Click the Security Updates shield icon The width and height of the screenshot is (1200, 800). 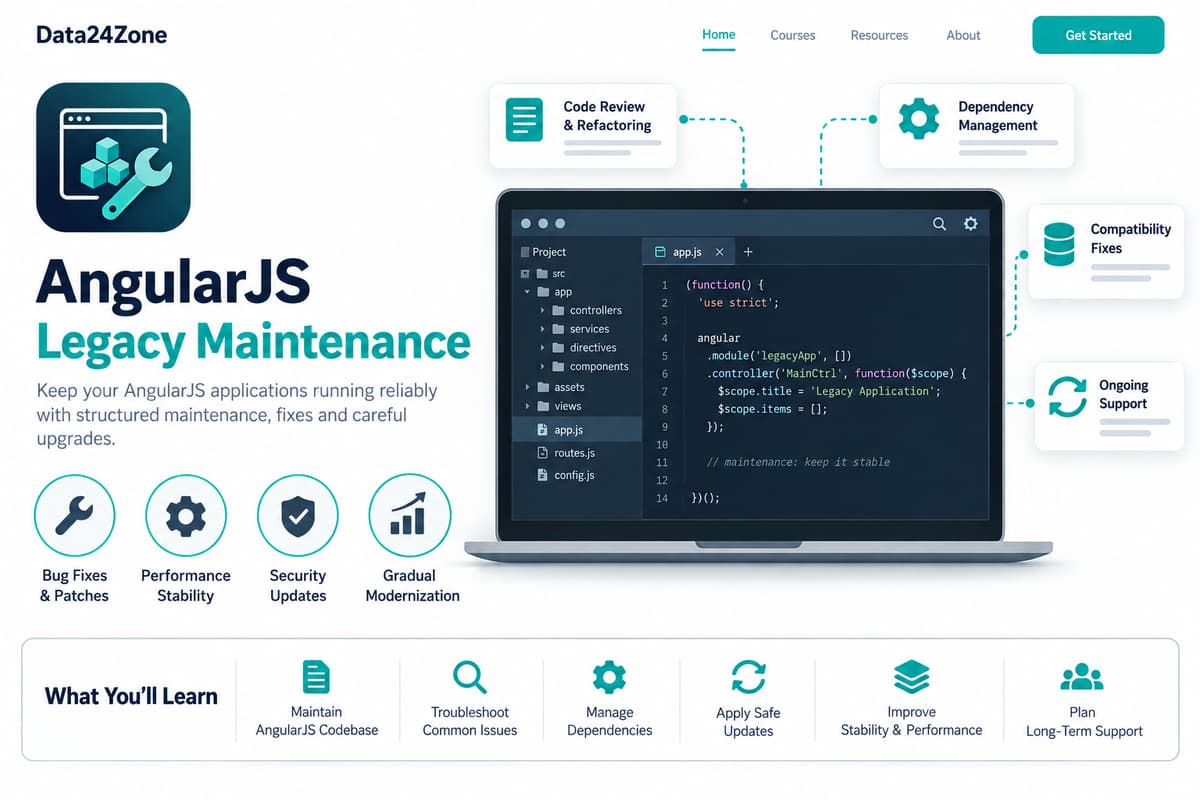298,516
